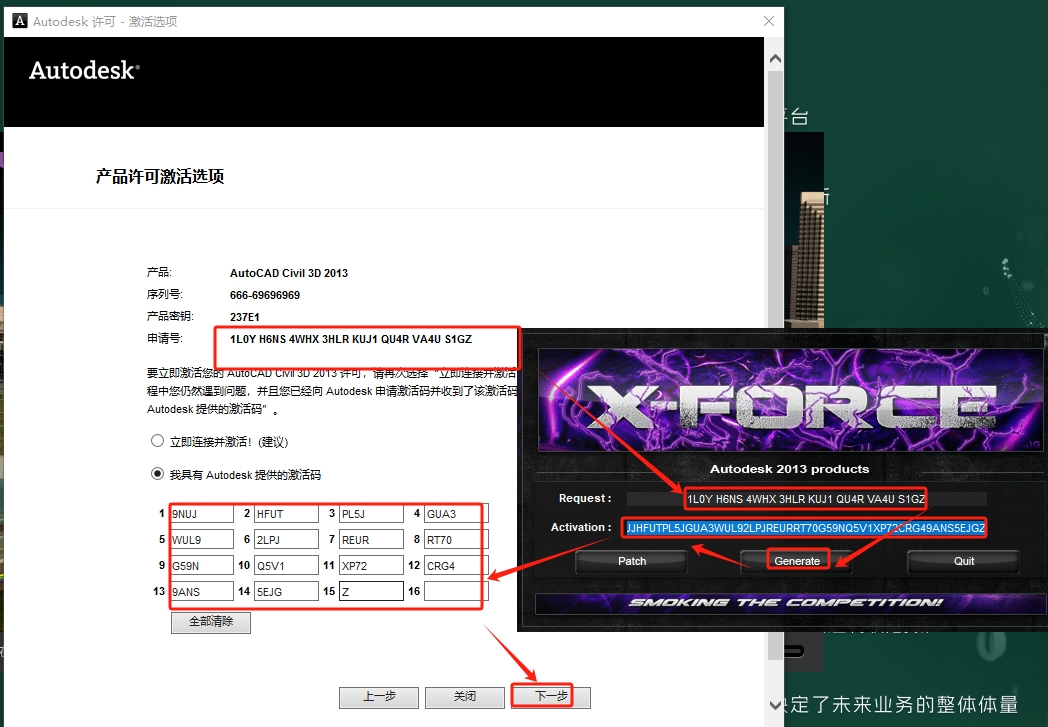
Task: Click the X-FORCE logo banner
Action: (789, 401)
